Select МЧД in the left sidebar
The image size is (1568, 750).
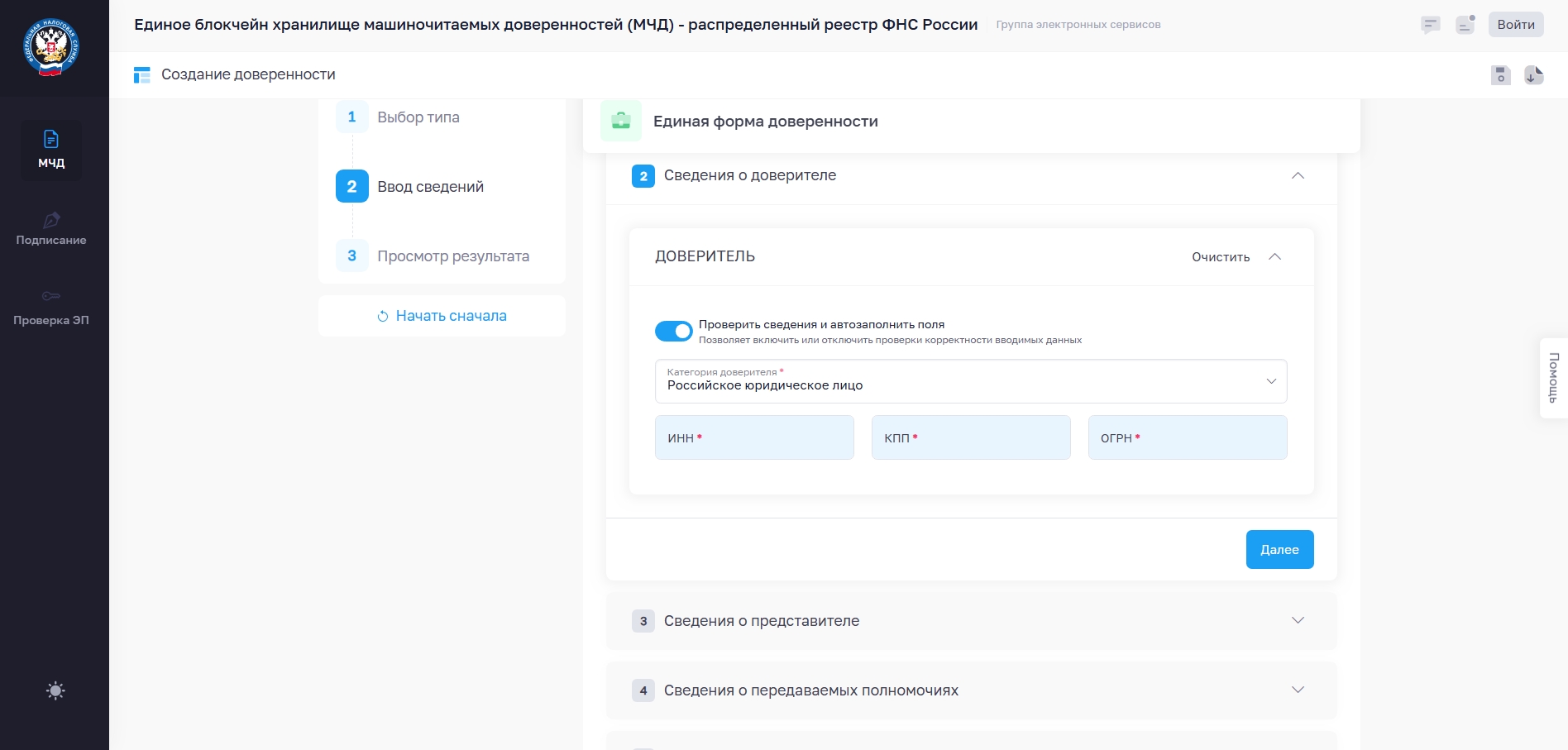click(x=51, y=150)
